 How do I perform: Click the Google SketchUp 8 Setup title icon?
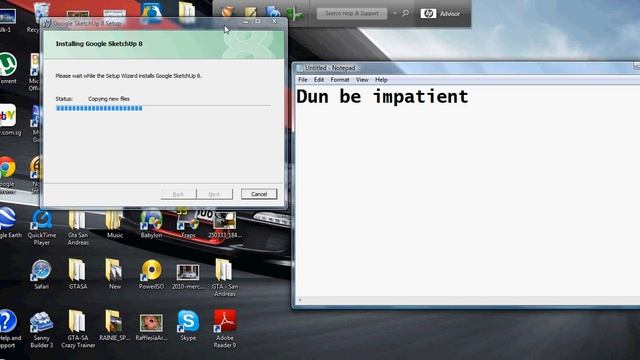click(47, 24)
